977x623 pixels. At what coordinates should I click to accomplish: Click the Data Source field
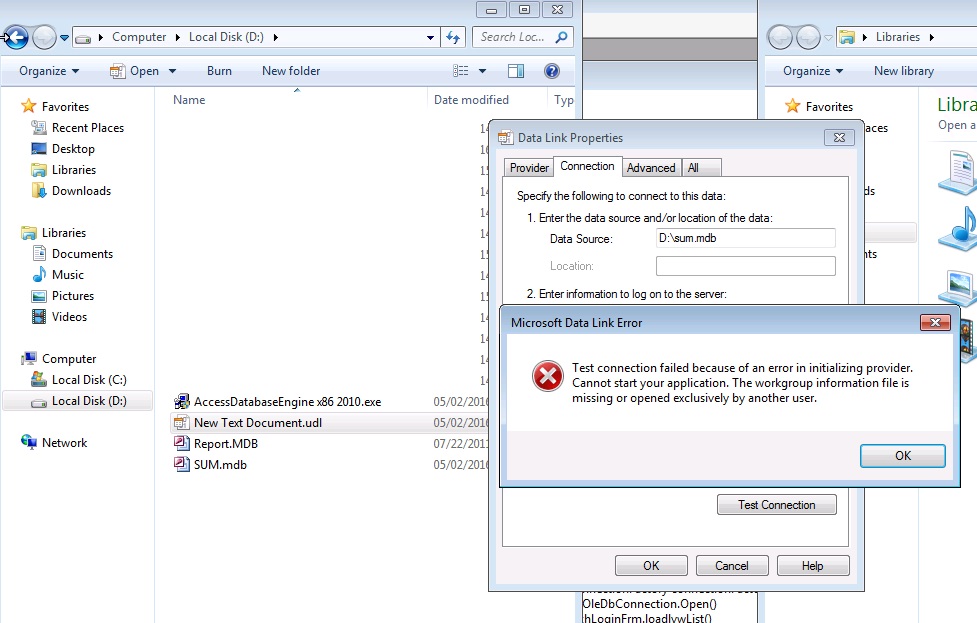(x=745, y=238)
